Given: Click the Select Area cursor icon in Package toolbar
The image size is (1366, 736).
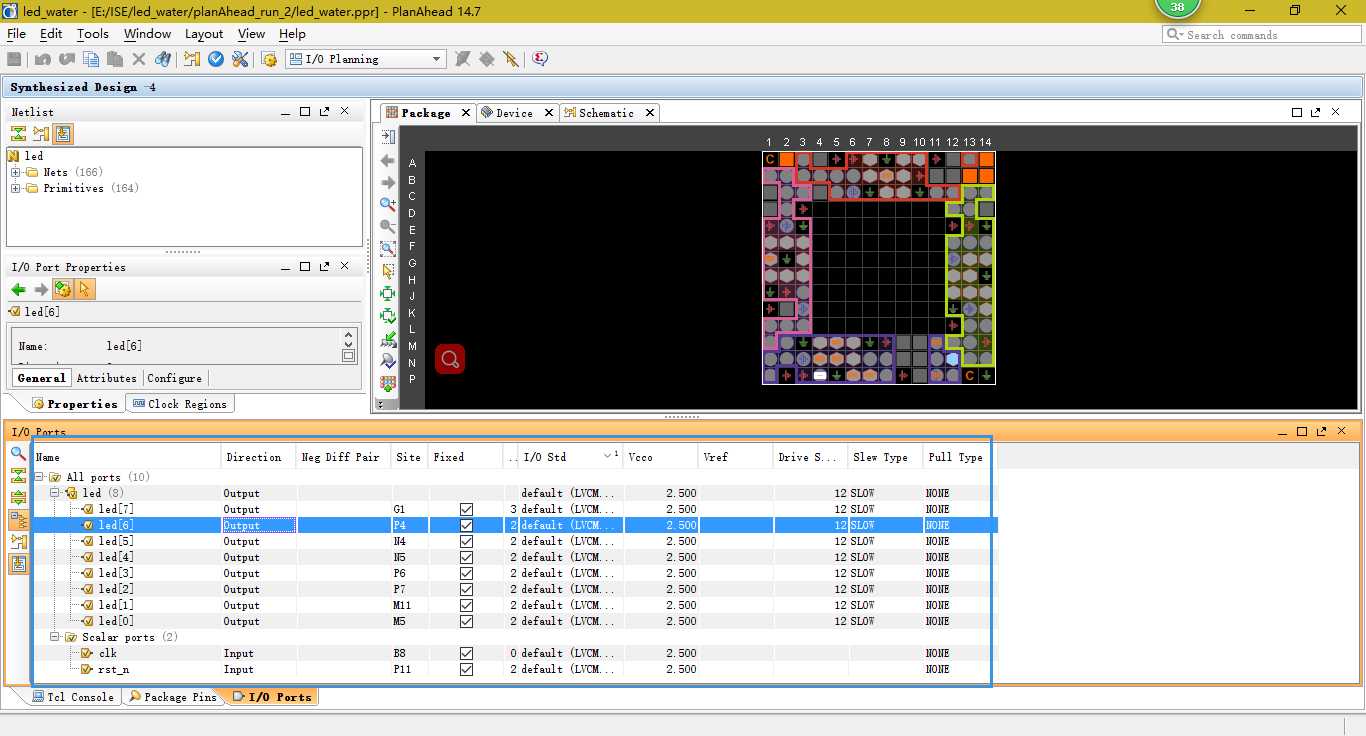Looking at the screenshot, I should click(388, 270).
